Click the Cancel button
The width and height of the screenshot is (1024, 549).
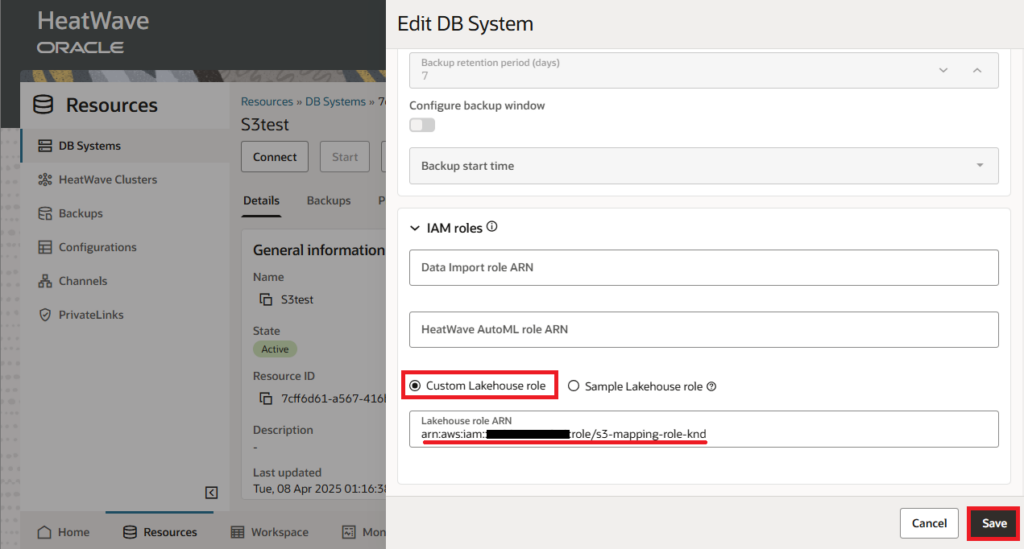click(x=929, y=524)
